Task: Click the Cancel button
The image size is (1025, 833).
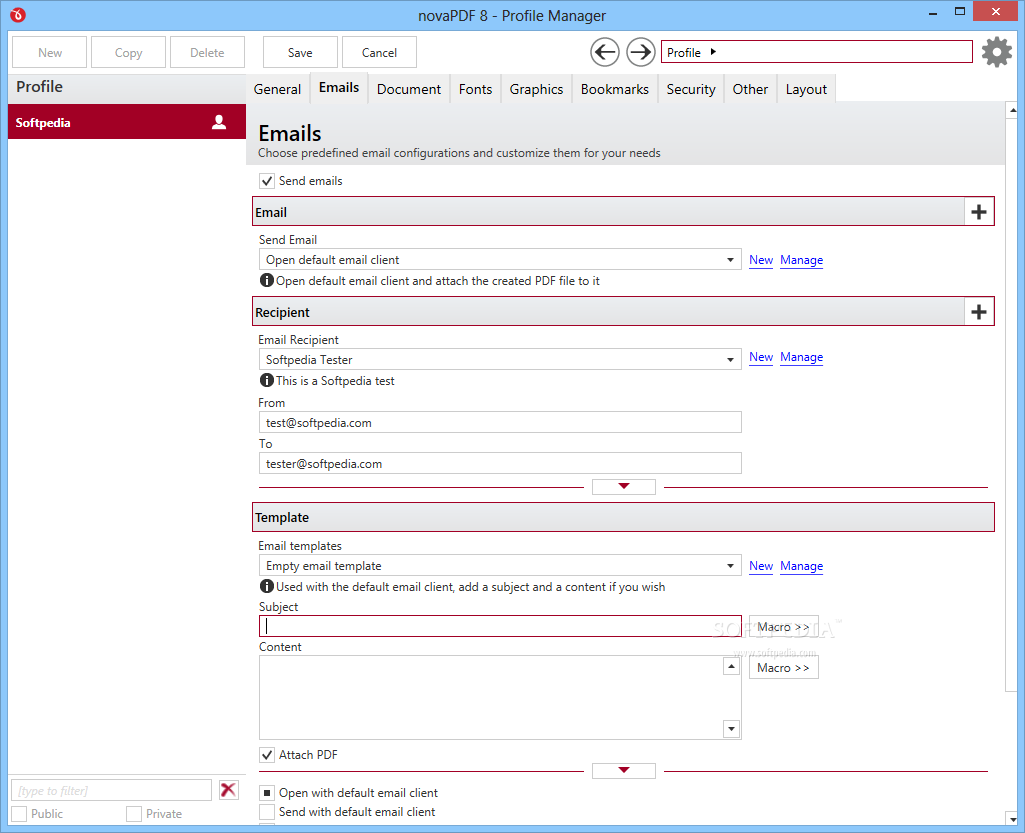Action: [379, 52]
